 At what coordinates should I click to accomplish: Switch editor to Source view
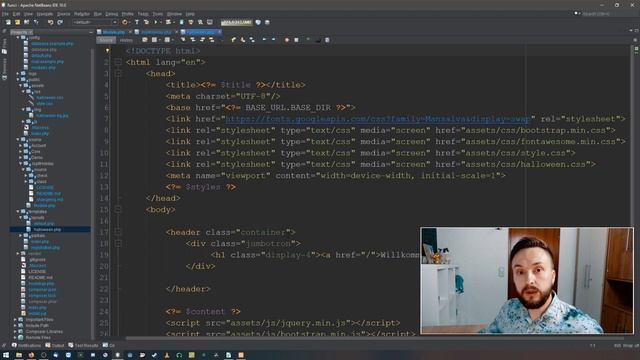pos(106,40)
